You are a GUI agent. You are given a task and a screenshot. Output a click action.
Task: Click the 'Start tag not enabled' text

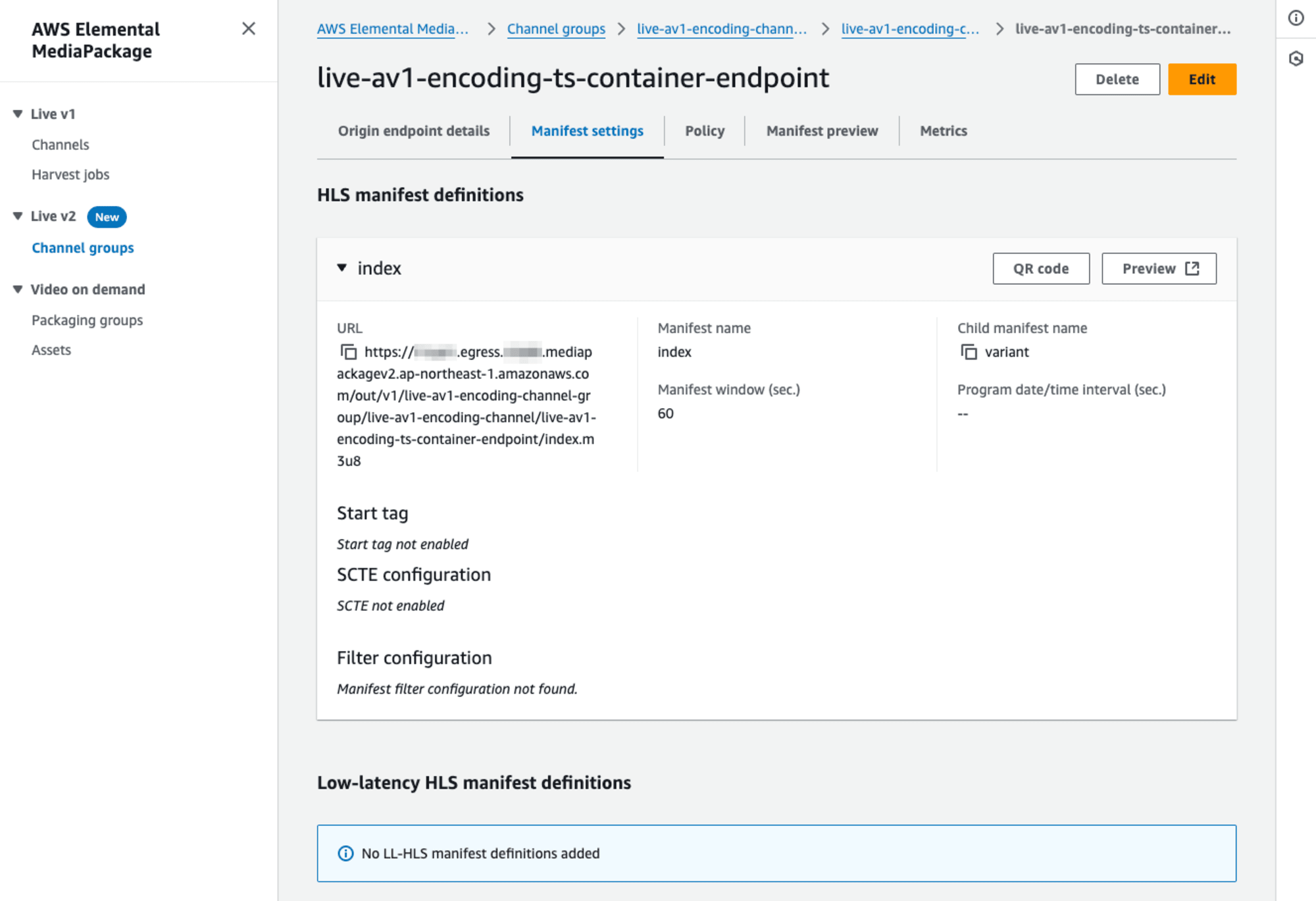(x=403, y=544)
